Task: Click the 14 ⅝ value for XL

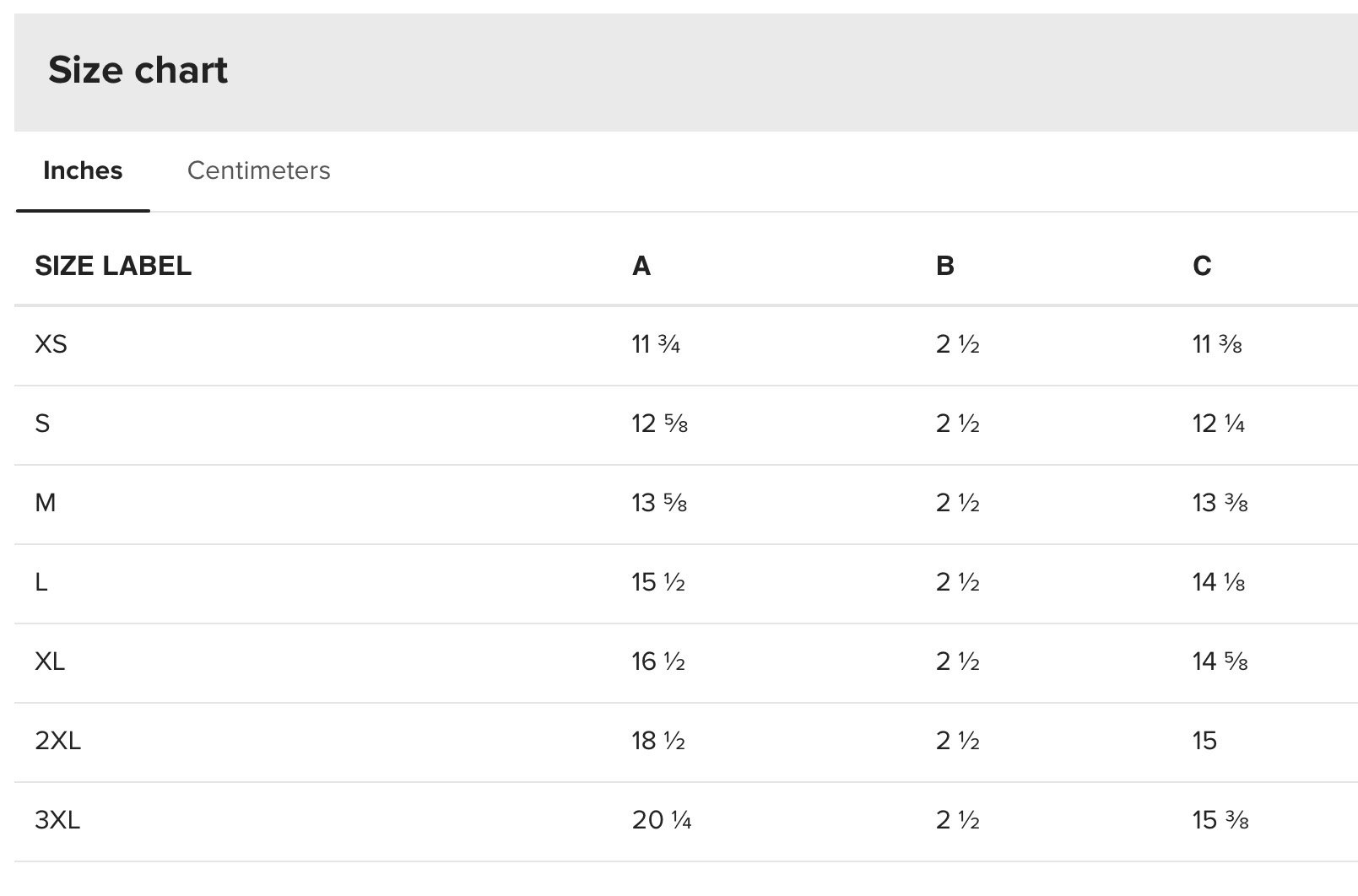Action: pos(1220,661)
